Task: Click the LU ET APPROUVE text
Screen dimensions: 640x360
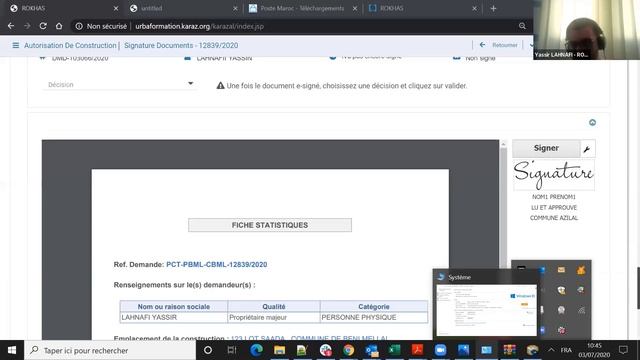Action: pos(553,207)
